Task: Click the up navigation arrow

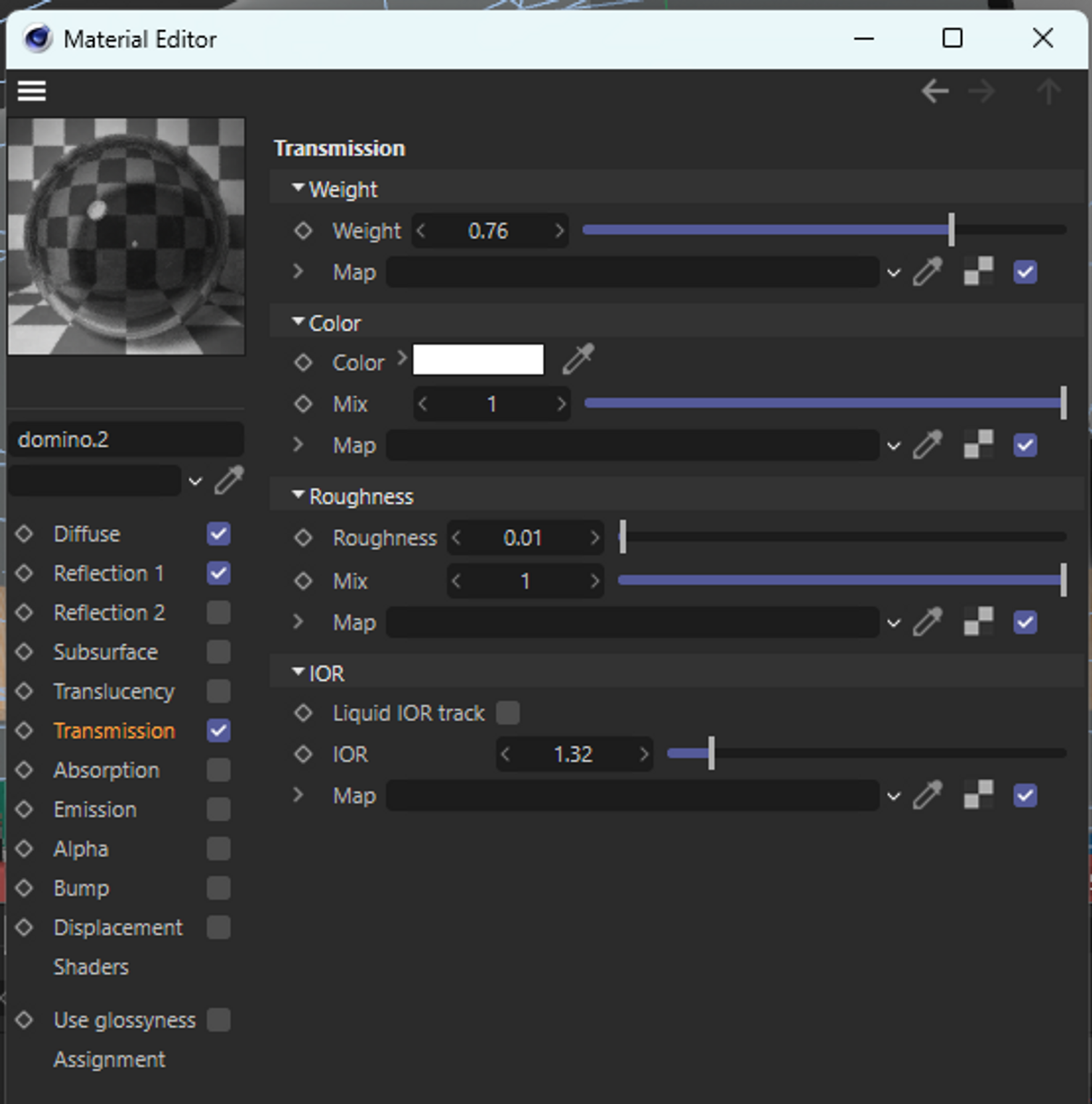Action: tap(1048, 91)
